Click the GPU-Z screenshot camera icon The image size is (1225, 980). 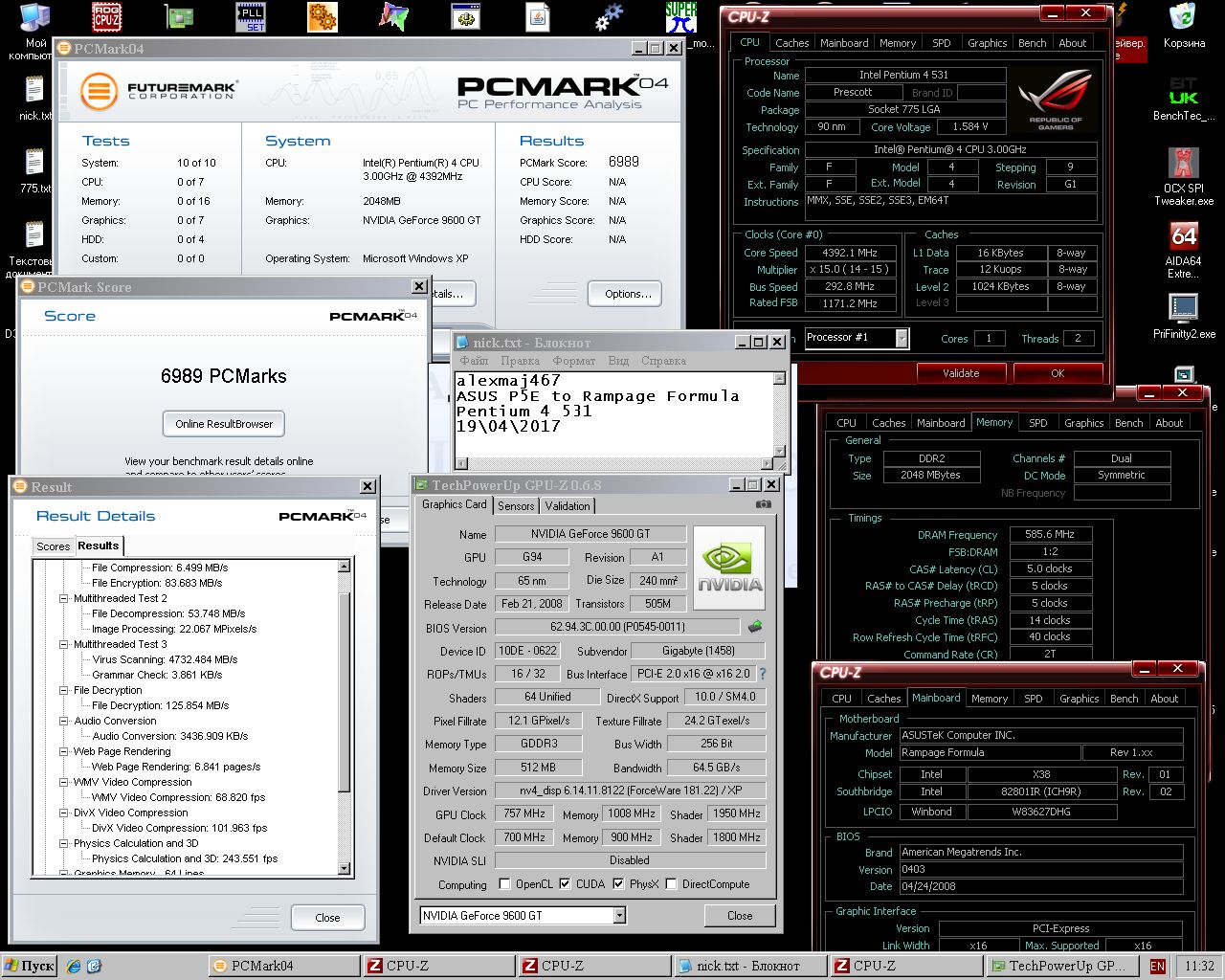pyautogui.click(x=763, y=504)
